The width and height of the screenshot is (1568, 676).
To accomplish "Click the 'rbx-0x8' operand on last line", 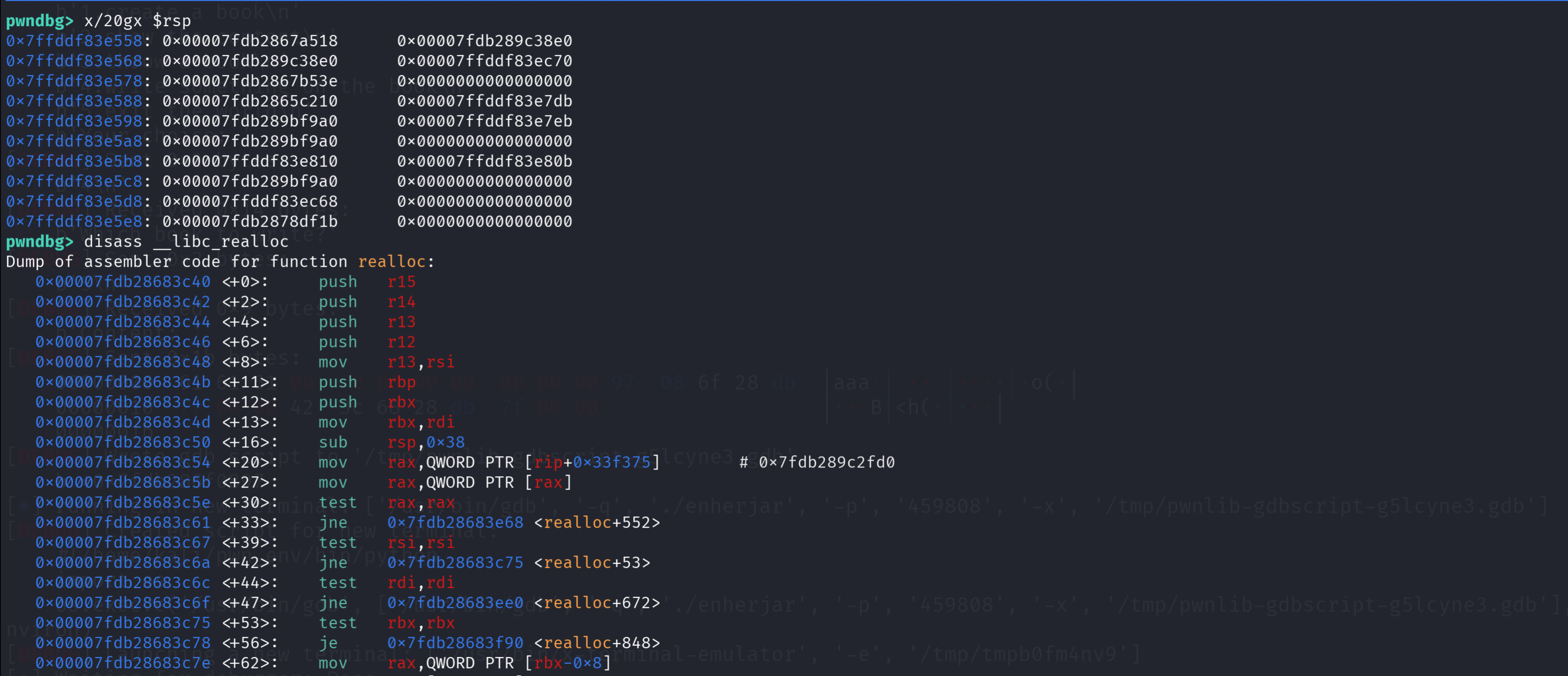I will [568, 663].
